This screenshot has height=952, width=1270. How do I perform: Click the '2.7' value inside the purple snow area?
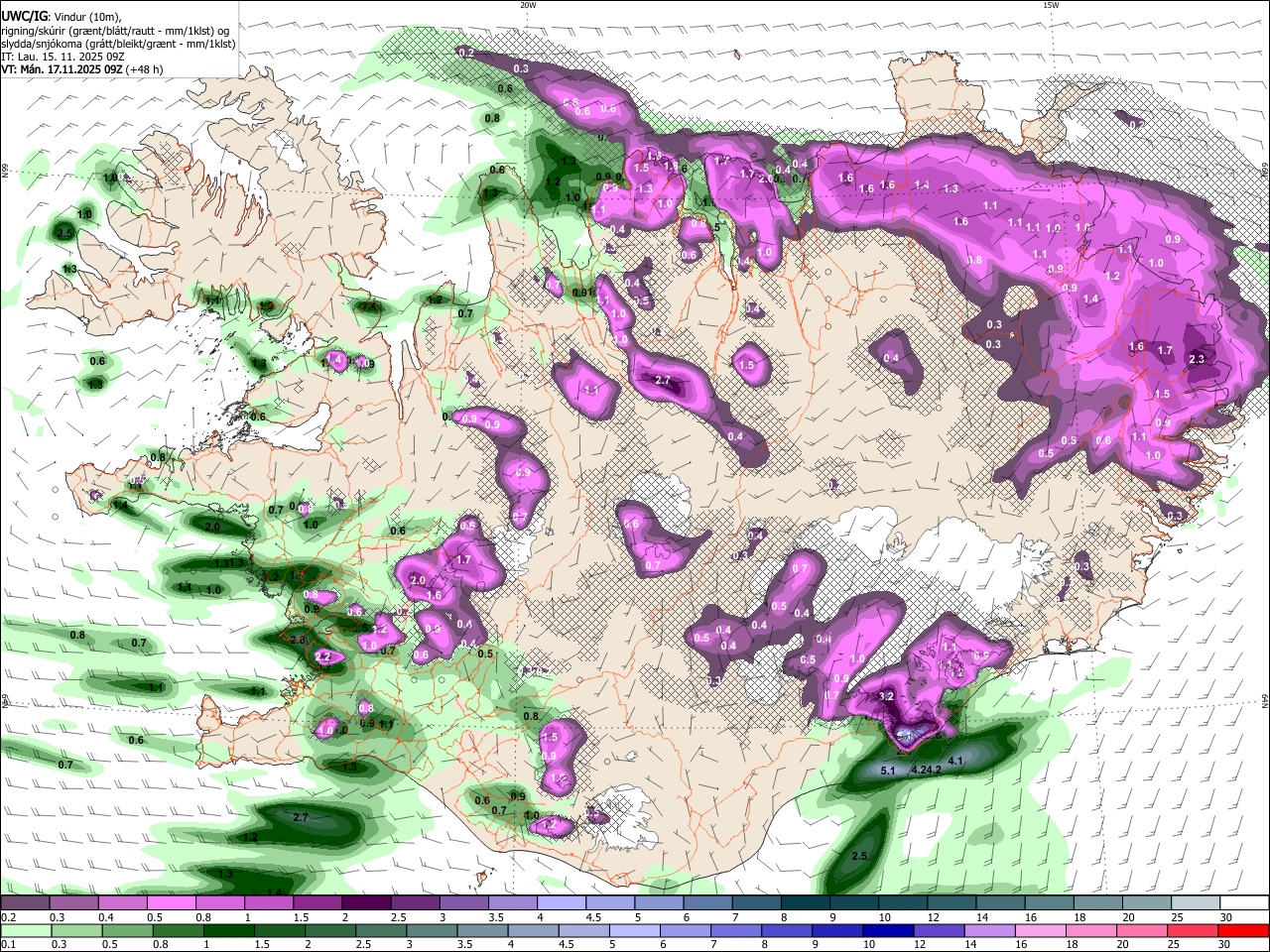(x=665, y=381)
